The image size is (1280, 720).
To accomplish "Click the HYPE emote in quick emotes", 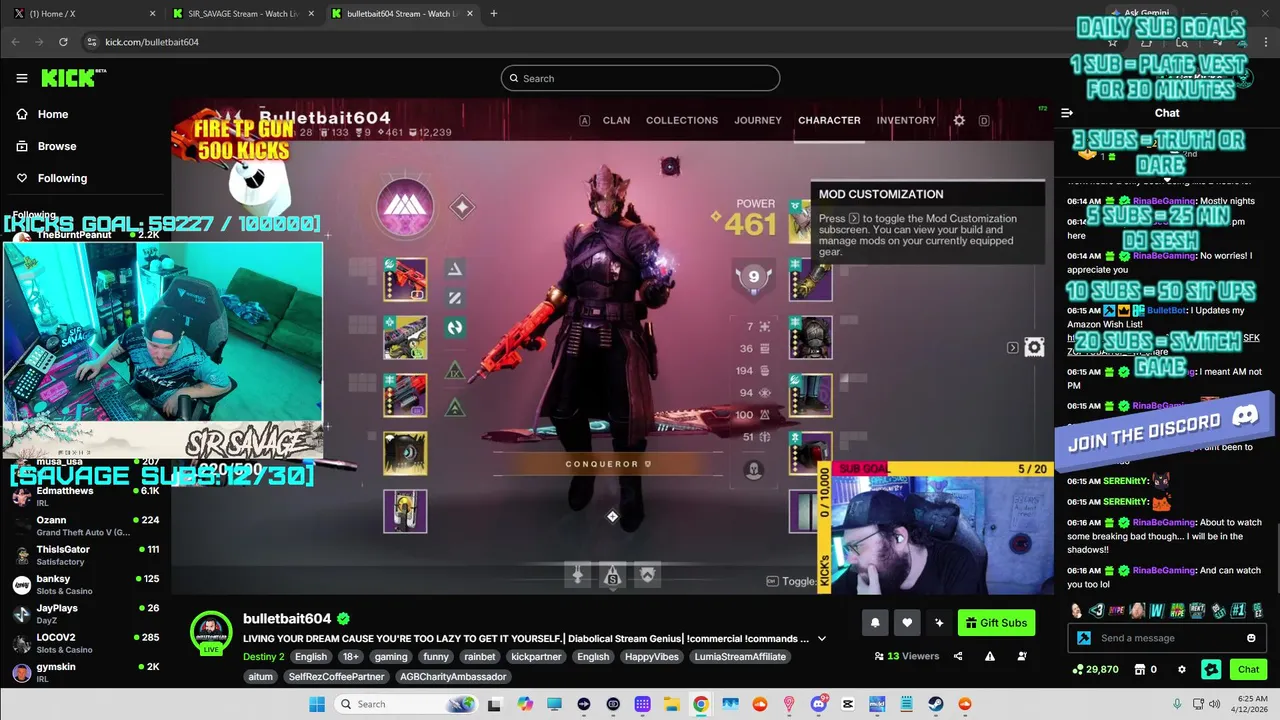I will pyautogui.click(x=1117, y=610).
